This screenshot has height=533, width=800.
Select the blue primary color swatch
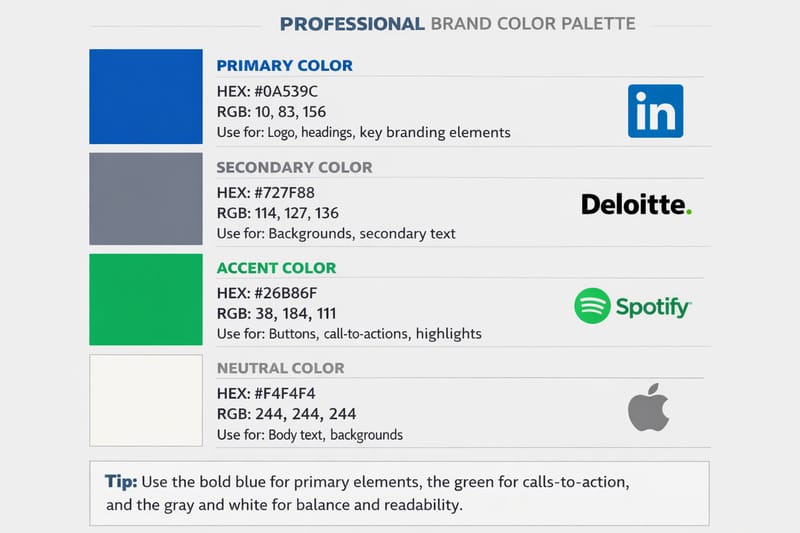coord(146,96)
